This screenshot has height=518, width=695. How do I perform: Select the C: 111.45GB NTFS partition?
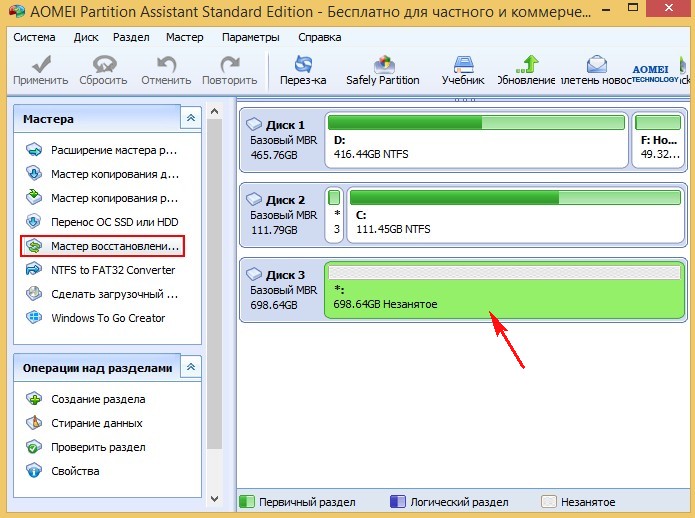[516, 215]
